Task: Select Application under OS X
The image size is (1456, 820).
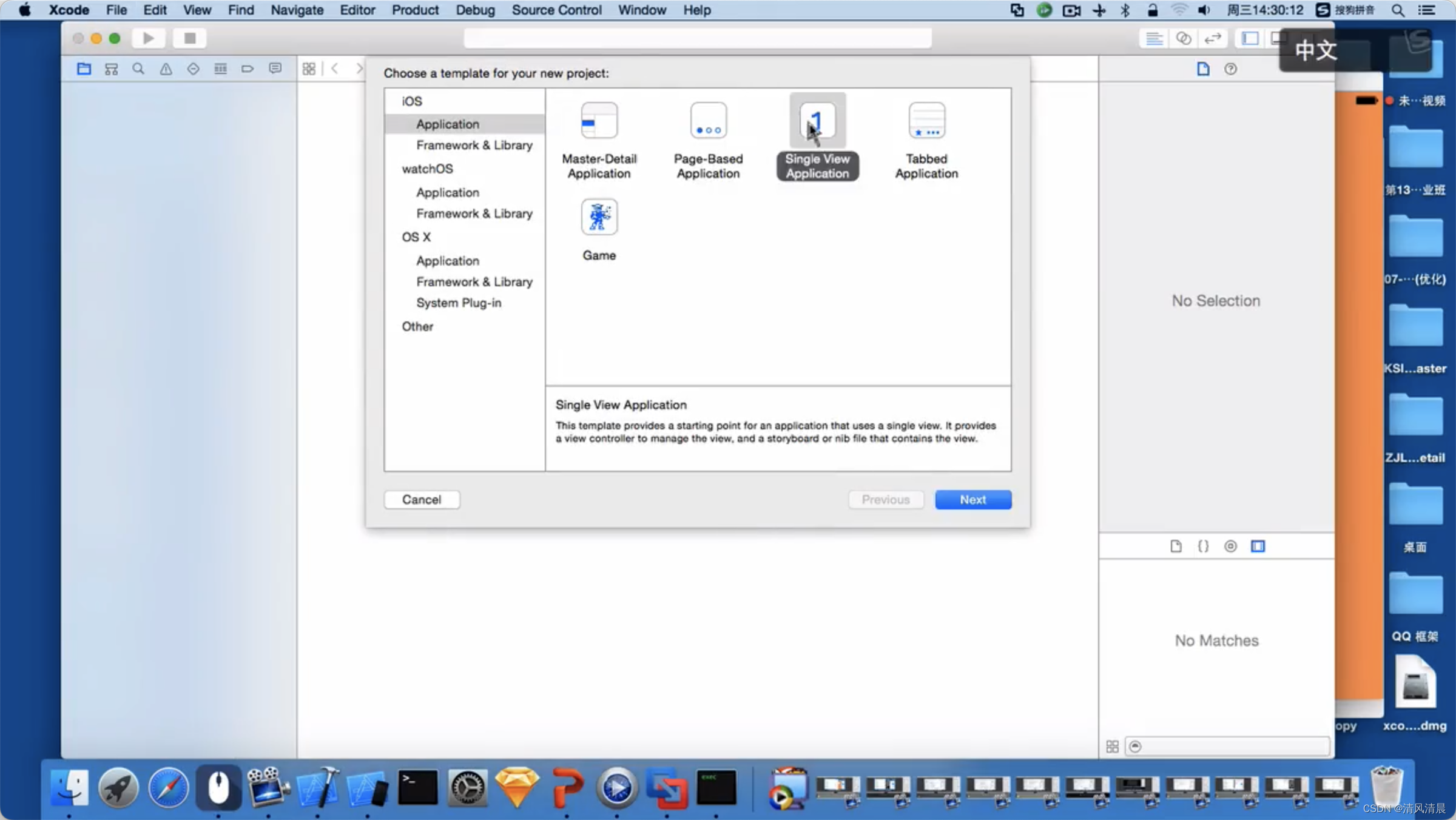Action: (x=448, y=261)
